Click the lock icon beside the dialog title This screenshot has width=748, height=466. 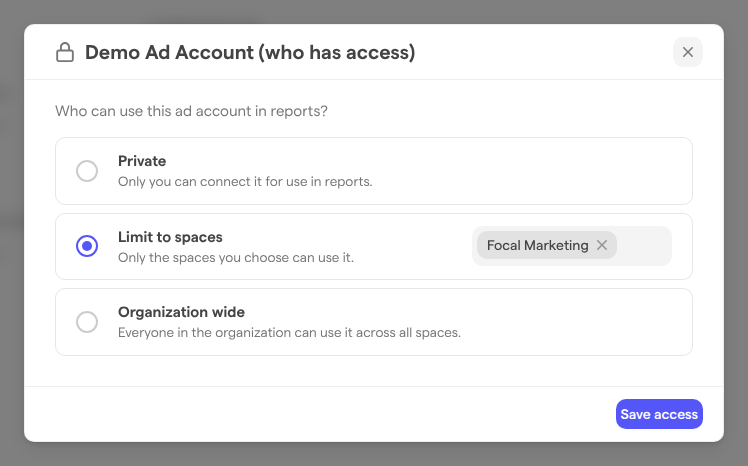[x=65, y=52]
